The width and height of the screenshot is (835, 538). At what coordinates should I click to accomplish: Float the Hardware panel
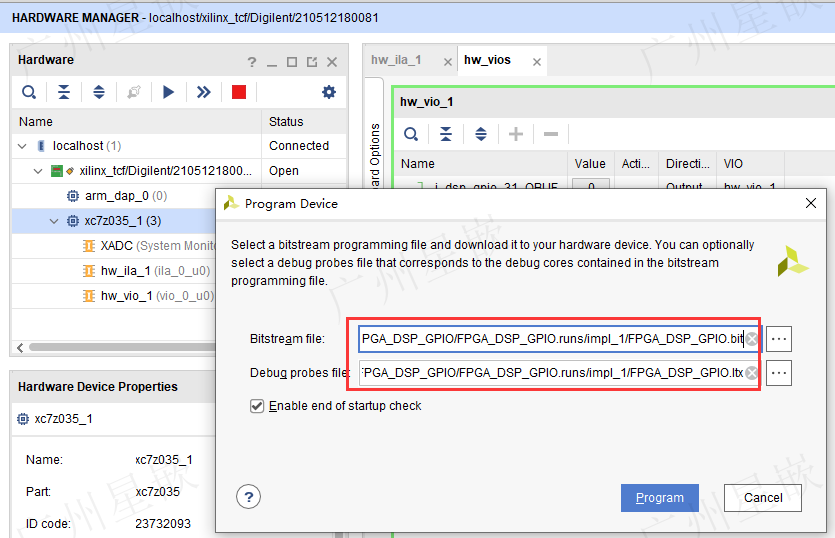click(312, 62)
